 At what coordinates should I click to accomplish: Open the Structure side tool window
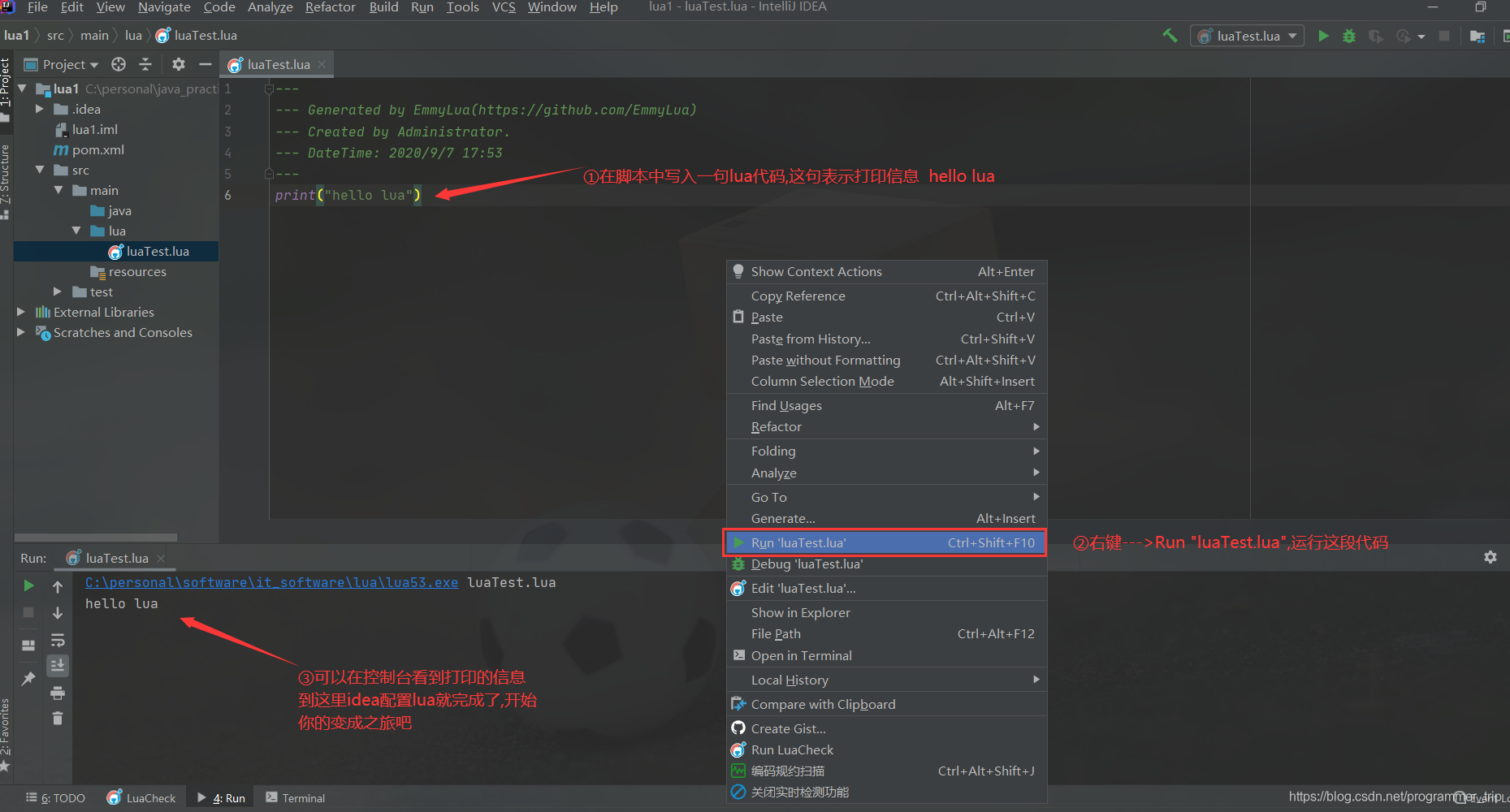click(6, 180)
